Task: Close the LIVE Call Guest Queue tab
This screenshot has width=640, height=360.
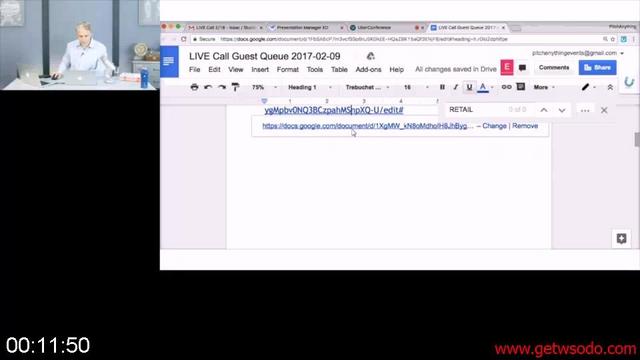Action: click(503, 27)
